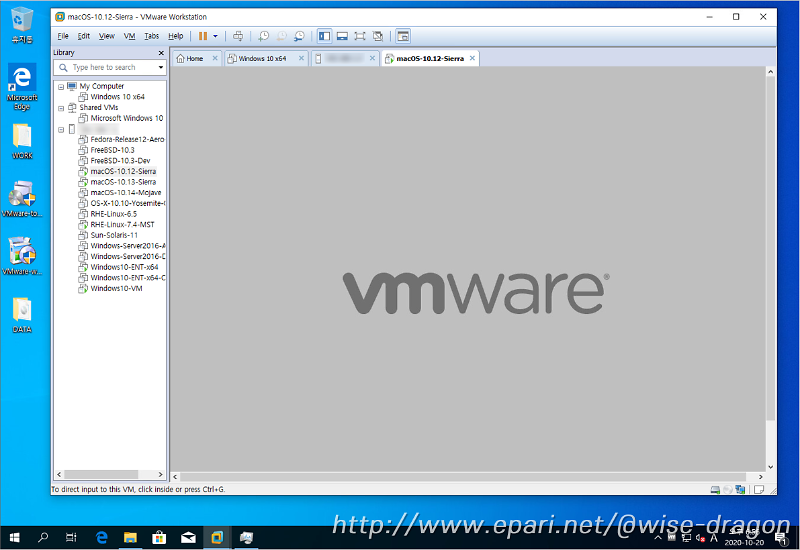This screenshot has width=800, height=550.
Task: Click the Suspend (pause) VM toolbar button
Action: tap(203, 36)
